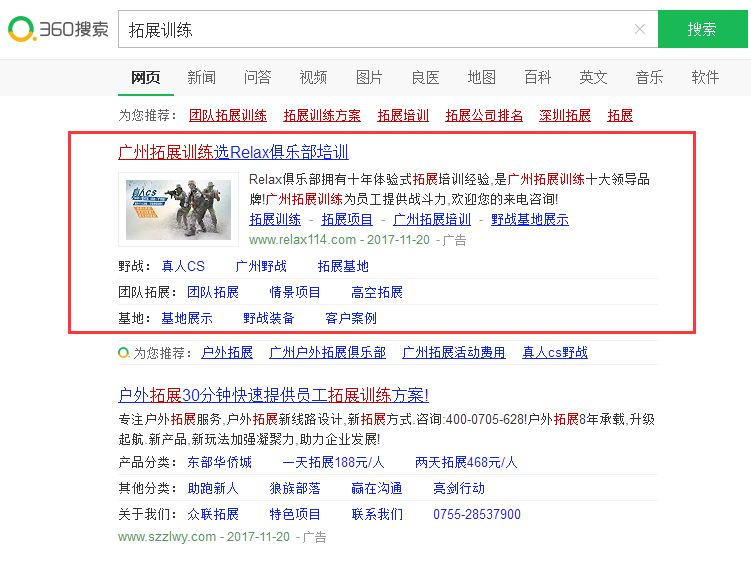751x562 pixels.
Task: Click the 360搜索 logo
Action: [58, 29]
